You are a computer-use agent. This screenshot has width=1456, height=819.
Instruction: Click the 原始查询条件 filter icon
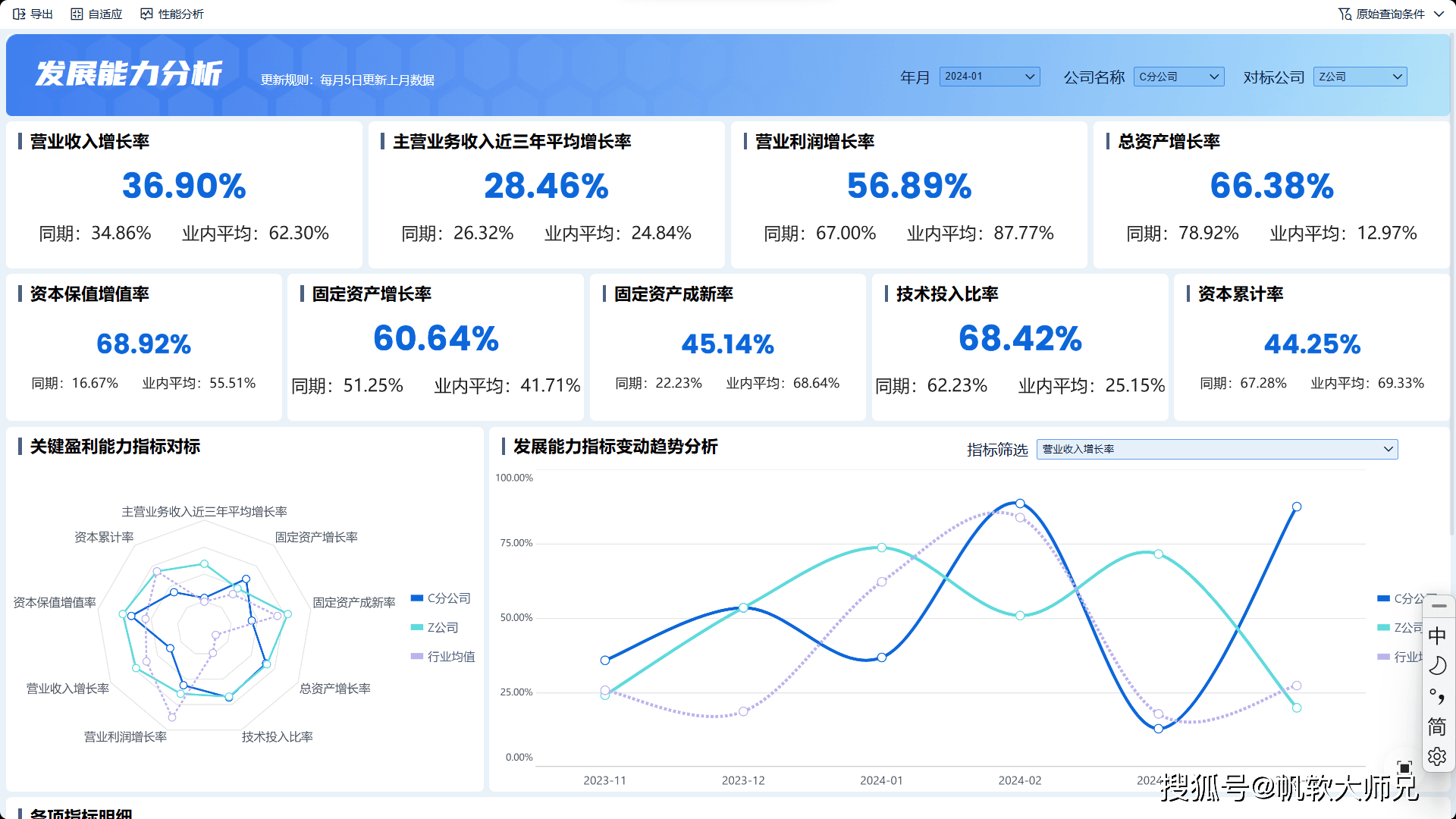(1345, 14)
